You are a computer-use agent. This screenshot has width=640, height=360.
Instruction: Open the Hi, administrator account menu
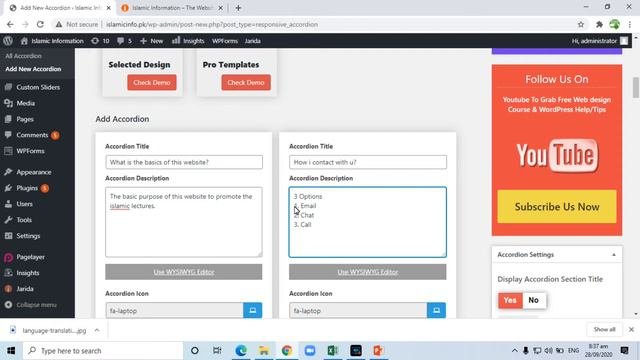point(600,41)
